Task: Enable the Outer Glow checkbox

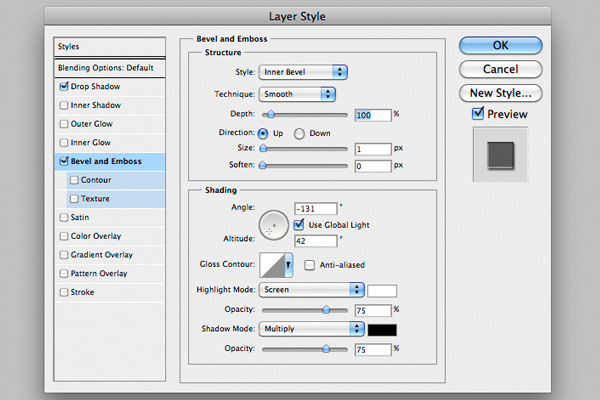Action: [64, 124]
